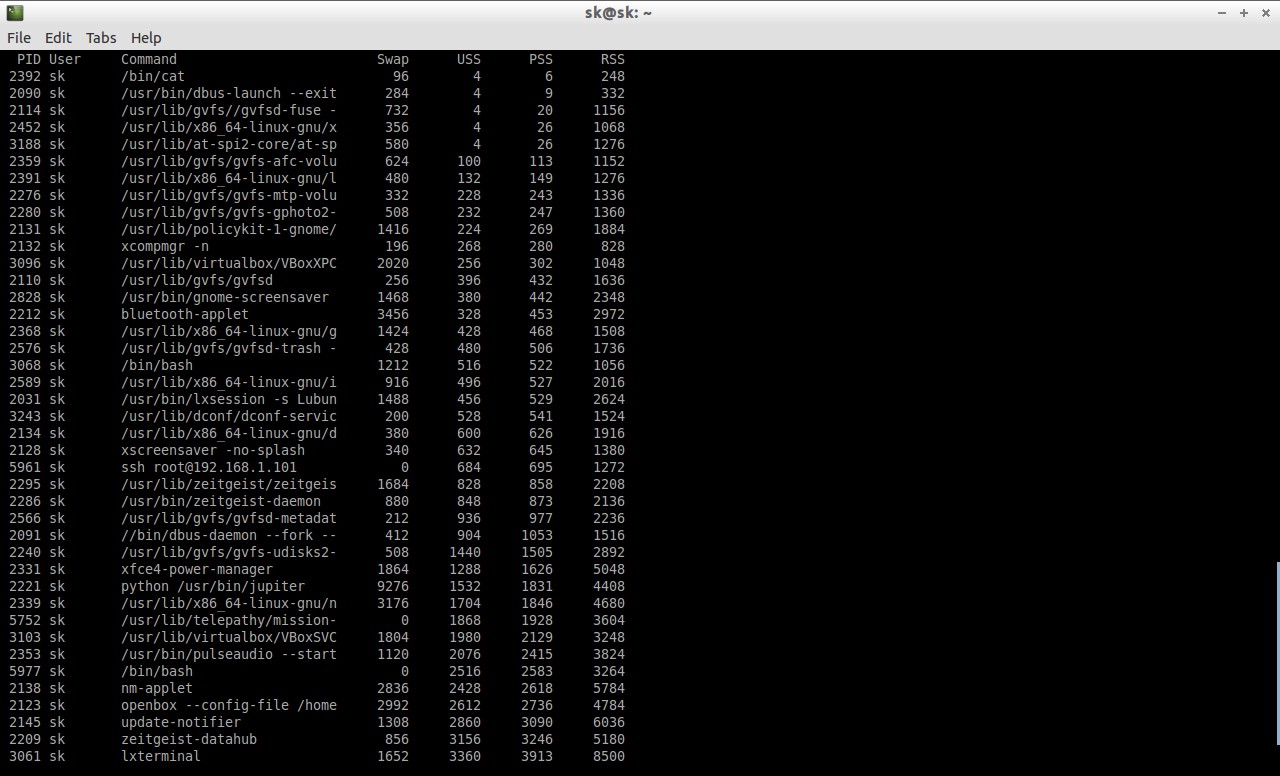Viewport: 1280px width, 776px height.
Task: Click the /usr/lib/at-spi2-core/at-sp command
Action: (229, 144)
